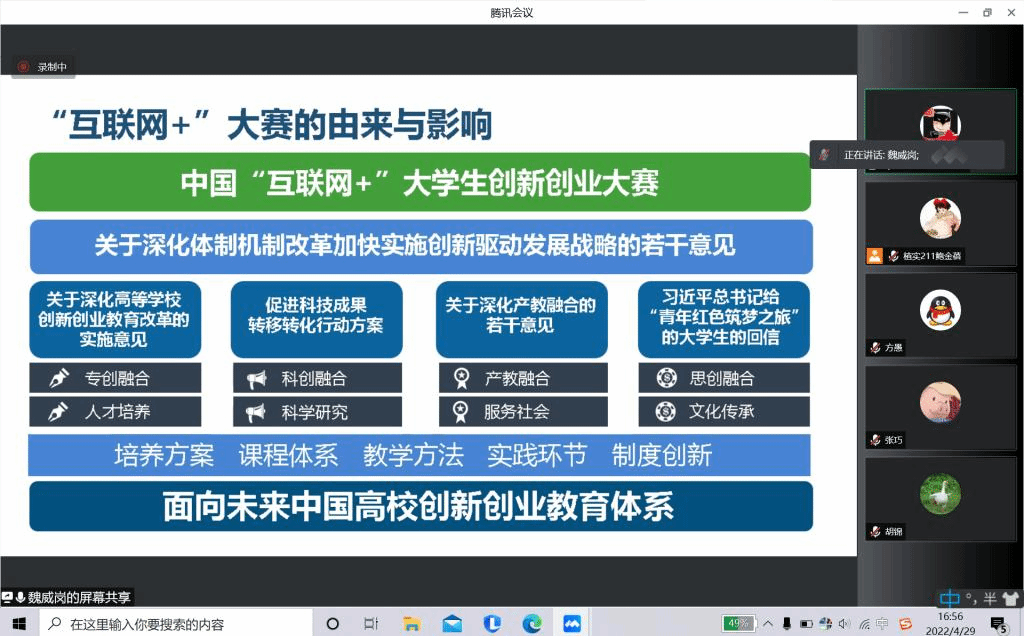Image resolution: width=1024 pixels, height=636 pixels.
Task: Click the Windows search box on the taskbar
Action: tap(180, 624)
